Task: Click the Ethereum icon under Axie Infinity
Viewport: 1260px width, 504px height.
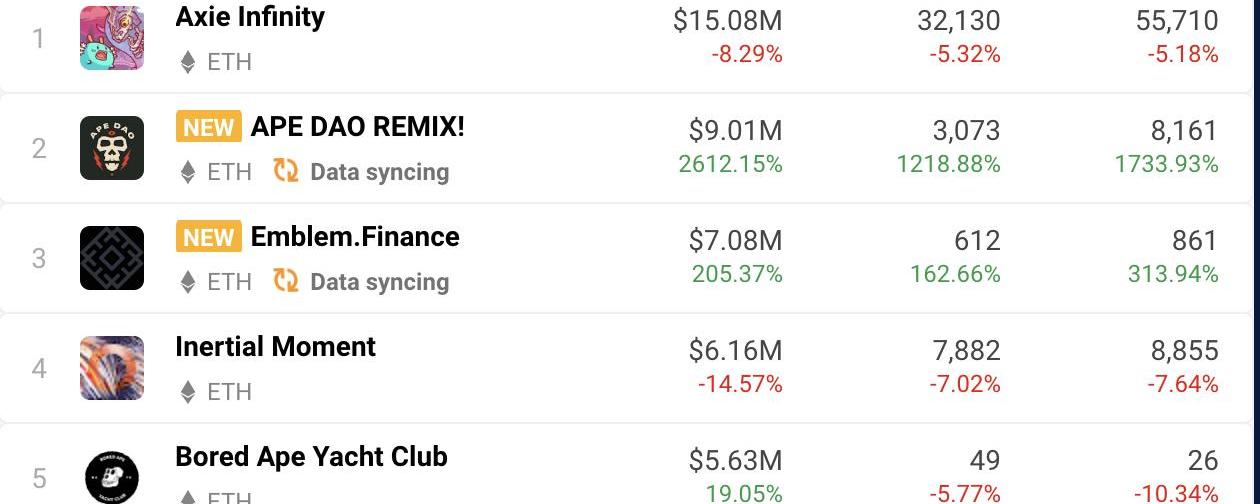Action: 187,62
